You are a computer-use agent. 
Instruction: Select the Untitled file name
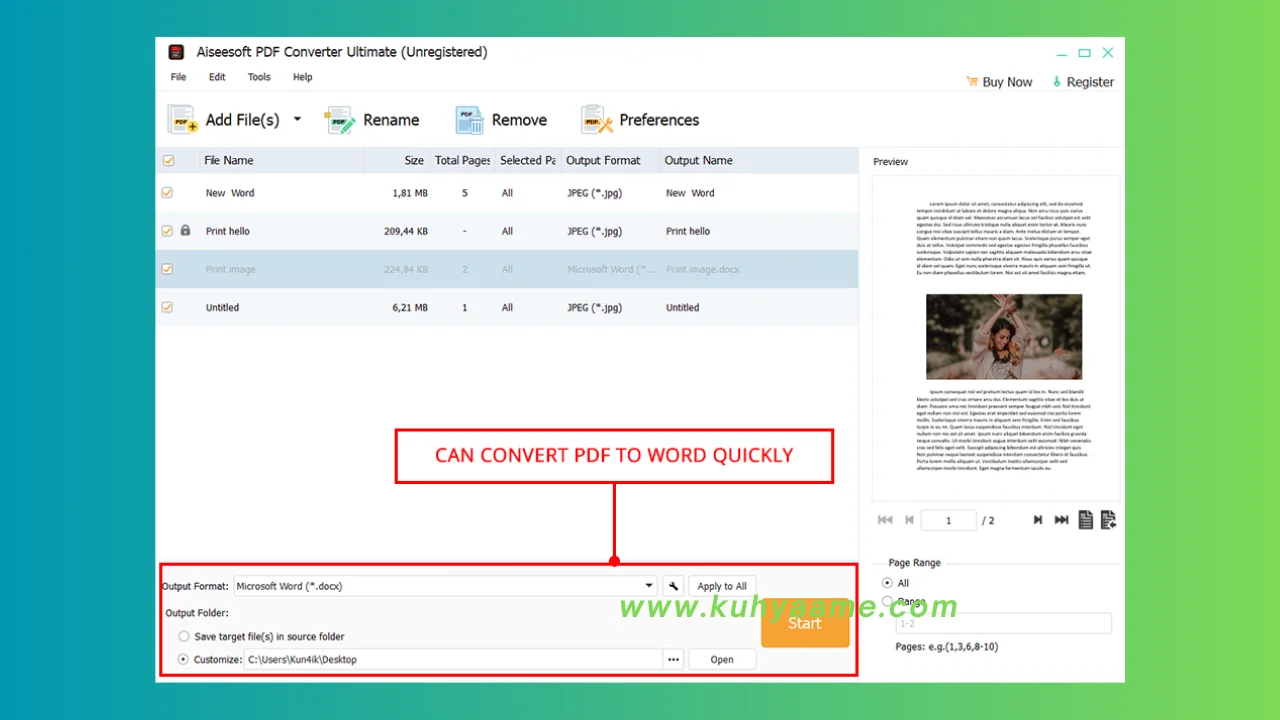pos(222,307)
